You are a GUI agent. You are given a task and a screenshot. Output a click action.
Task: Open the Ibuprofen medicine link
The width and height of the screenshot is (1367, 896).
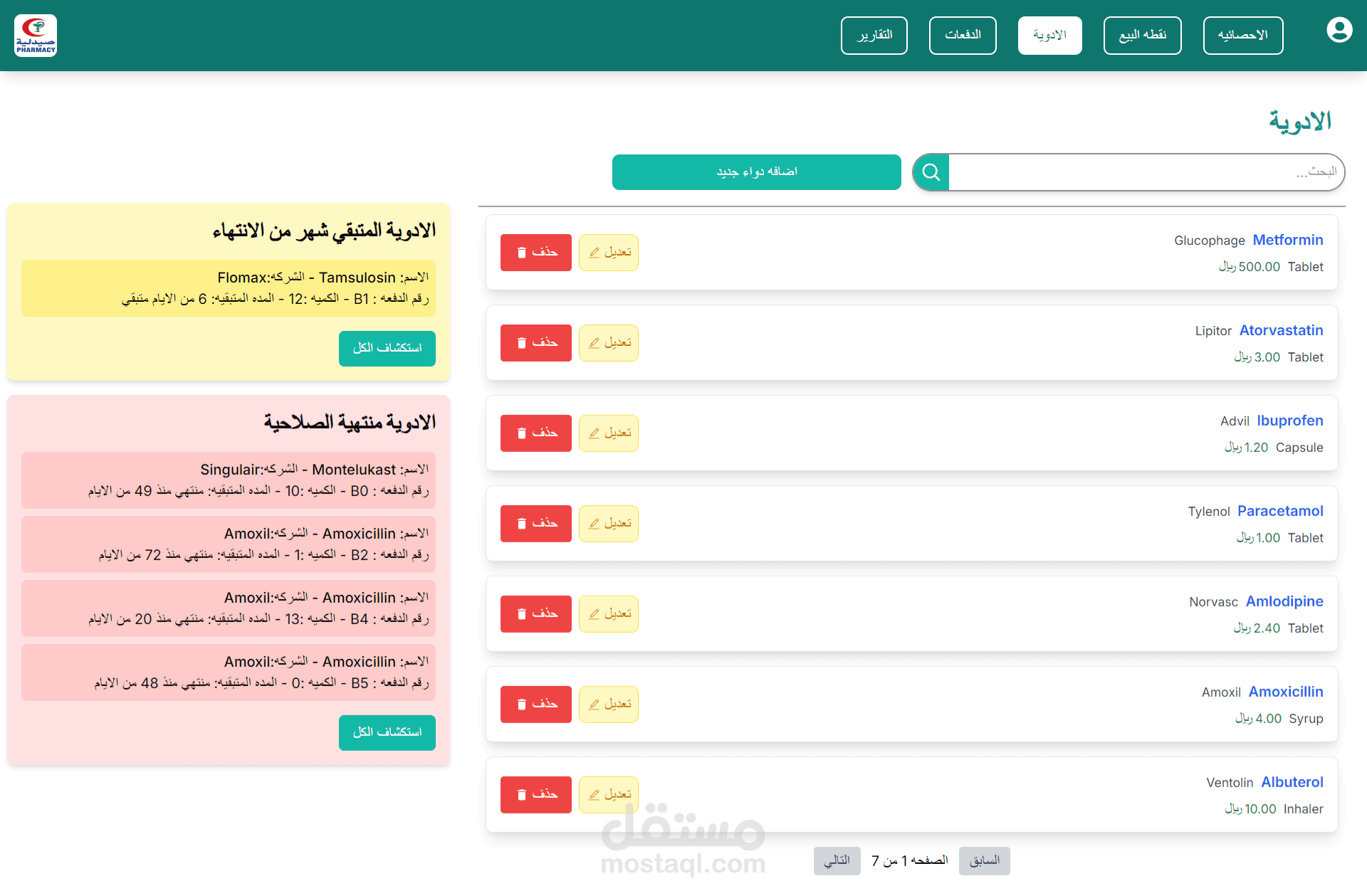click(1290, 421)
